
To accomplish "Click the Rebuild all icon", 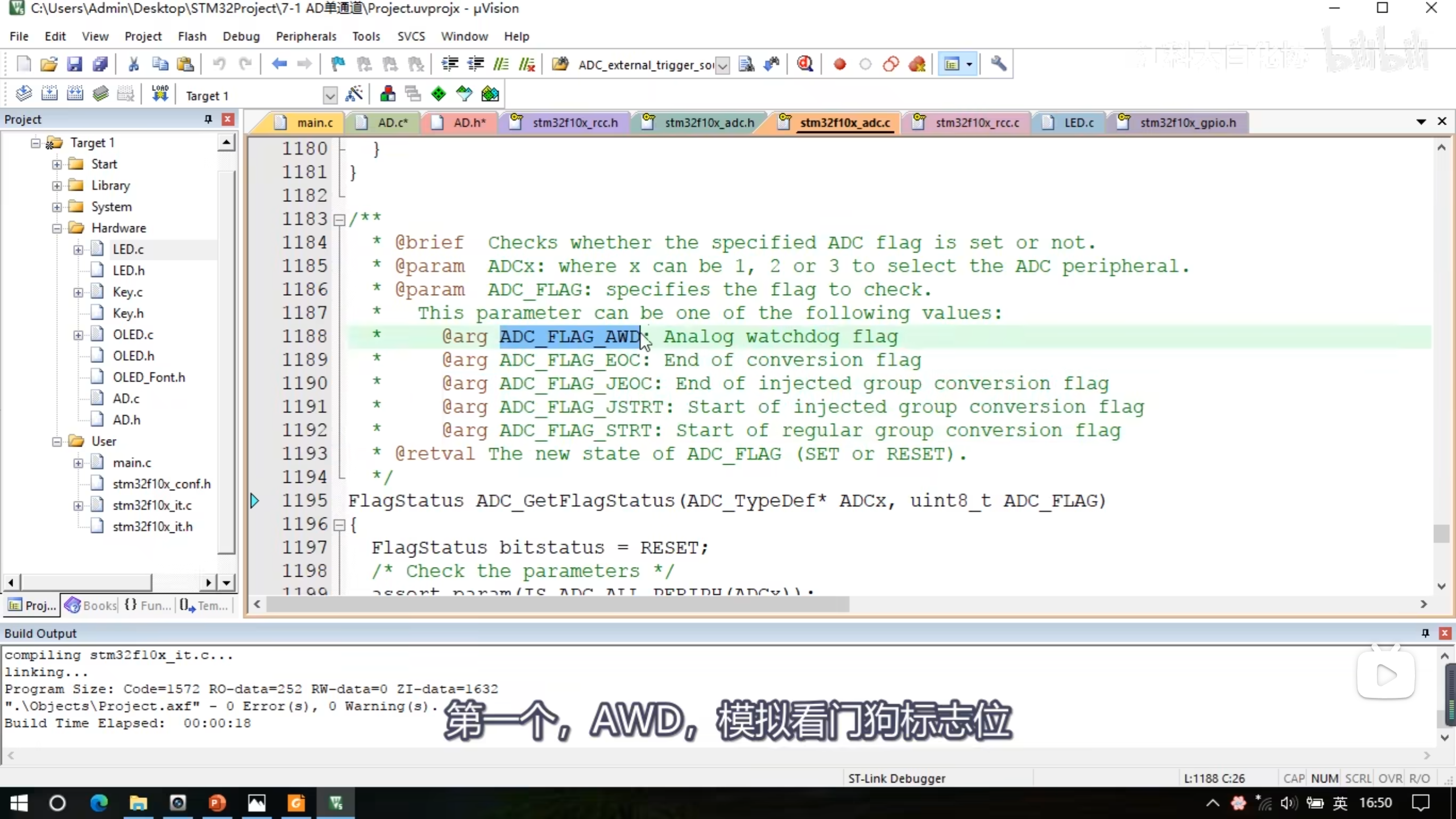I will 75,94.
